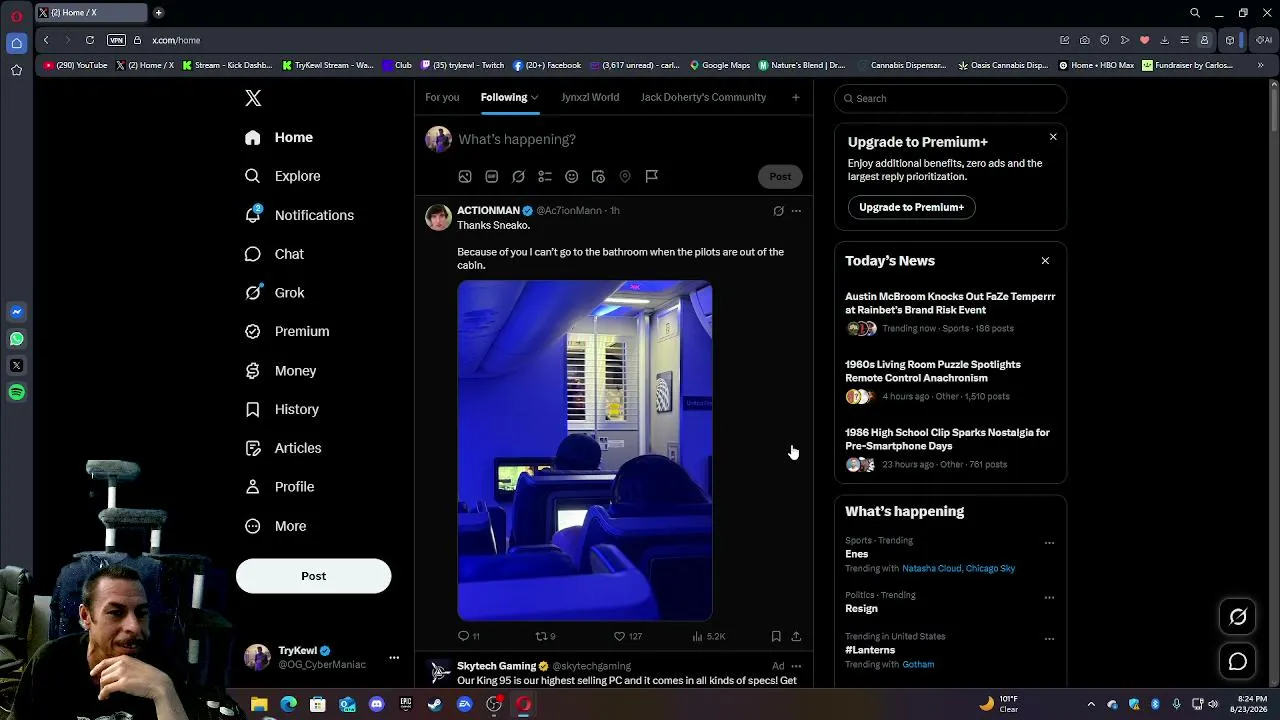The width and height of the screenshot is (1280, 720).
Task: Open a new browser tab
Action: (159, 13)
